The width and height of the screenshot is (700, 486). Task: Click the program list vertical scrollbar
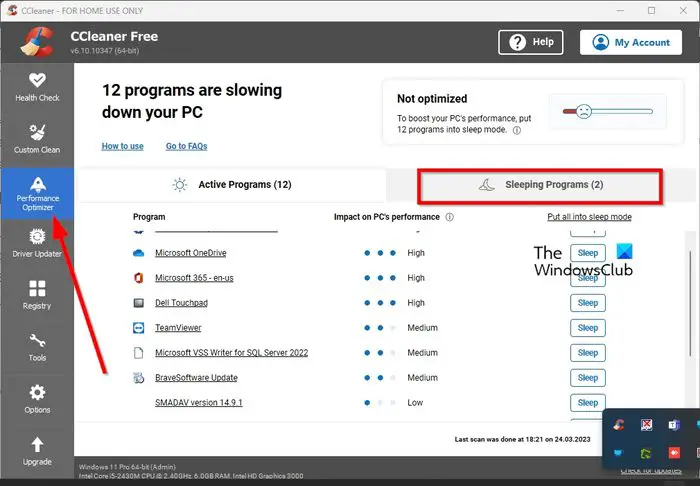pyautogui.click(x=692, y=303)
